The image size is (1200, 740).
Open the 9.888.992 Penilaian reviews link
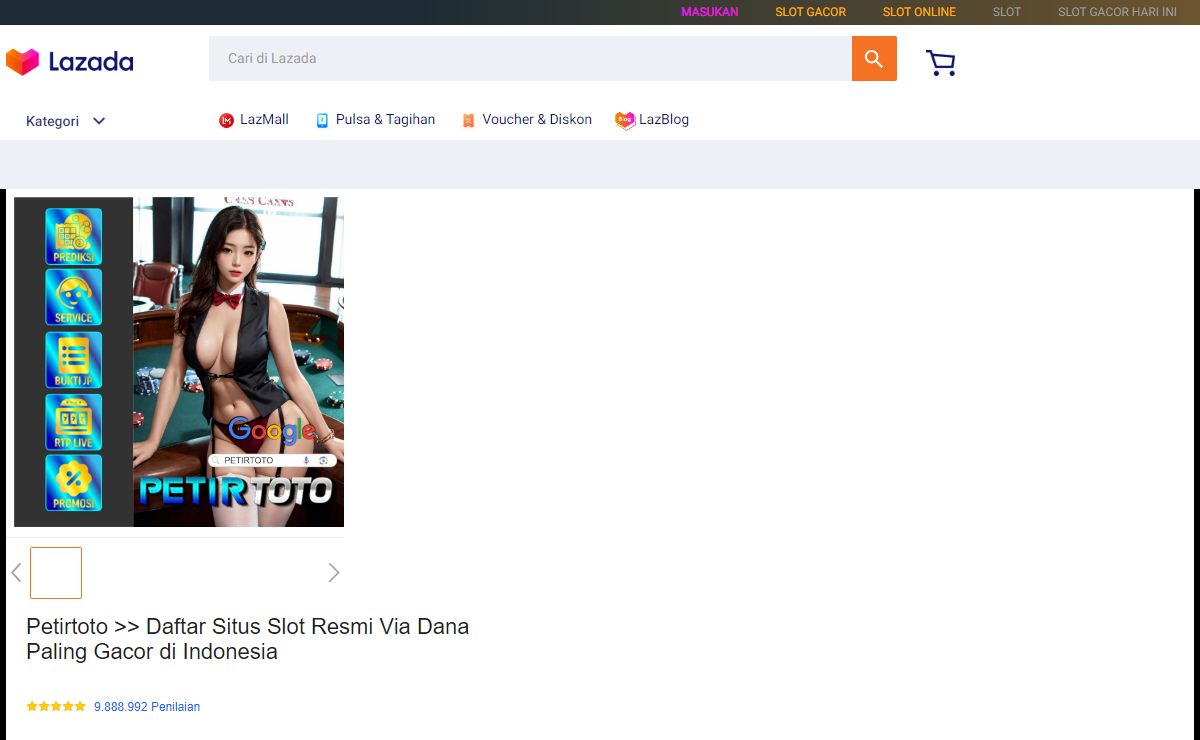[147, 706]
